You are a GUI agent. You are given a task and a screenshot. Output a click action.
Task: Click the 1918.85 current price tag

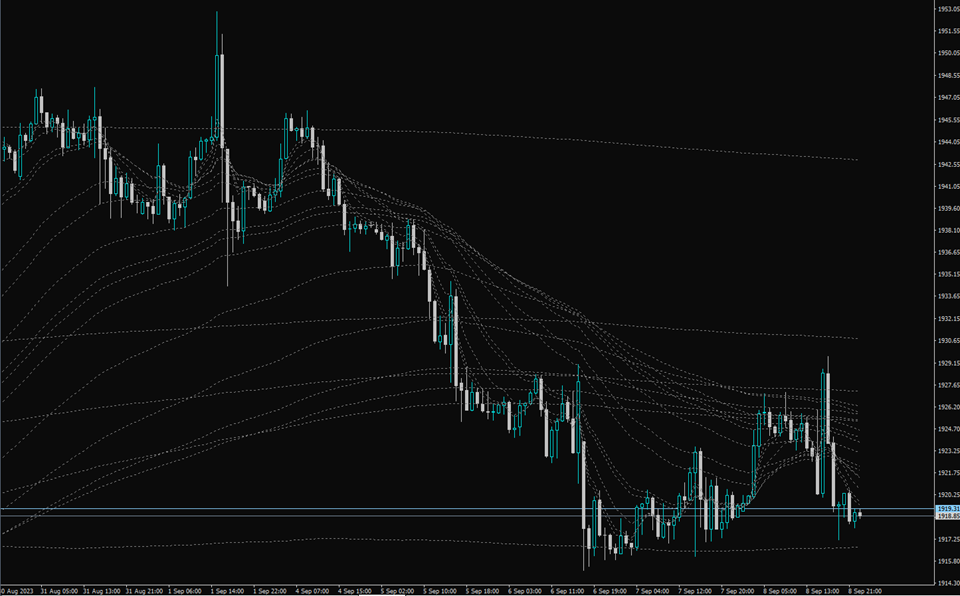948,516
